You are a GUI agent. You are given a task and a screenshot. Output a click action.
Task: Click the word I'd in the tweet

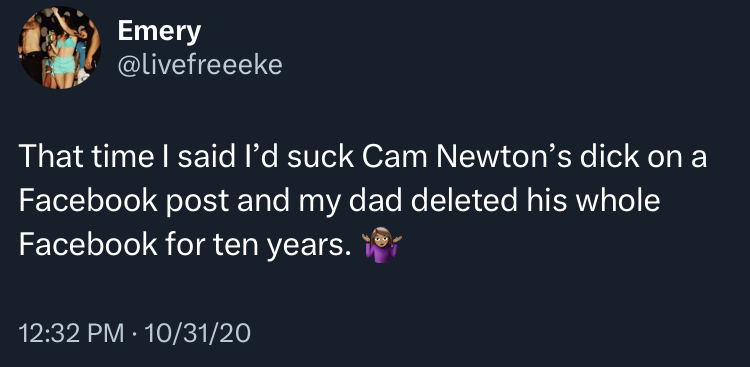261,157
